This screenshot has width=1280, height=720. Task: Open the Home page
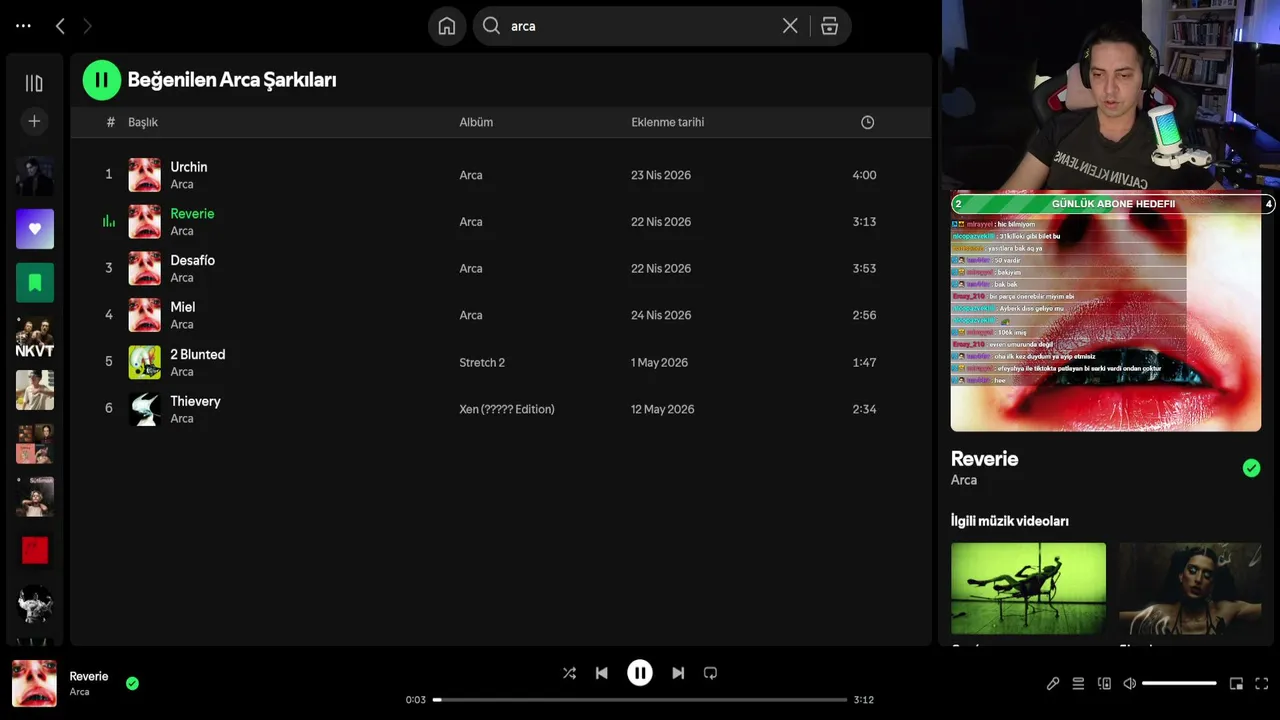click(447, 26)
